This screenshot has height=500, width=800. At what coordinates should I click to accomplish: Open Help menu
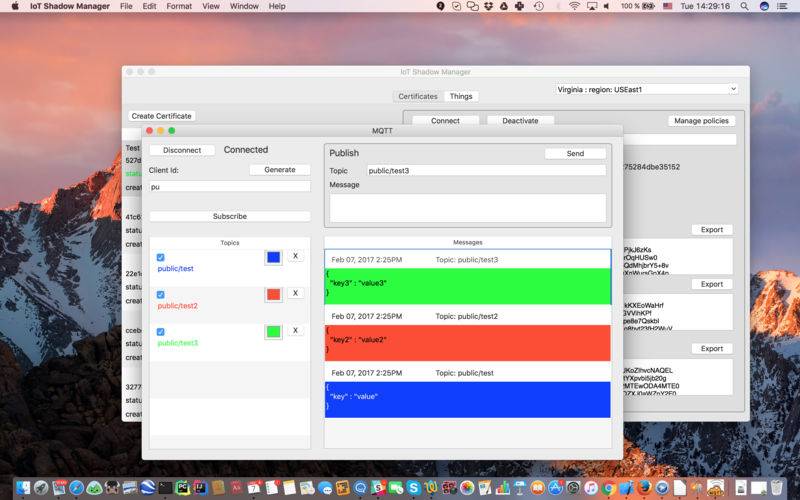tap(277, 6)
